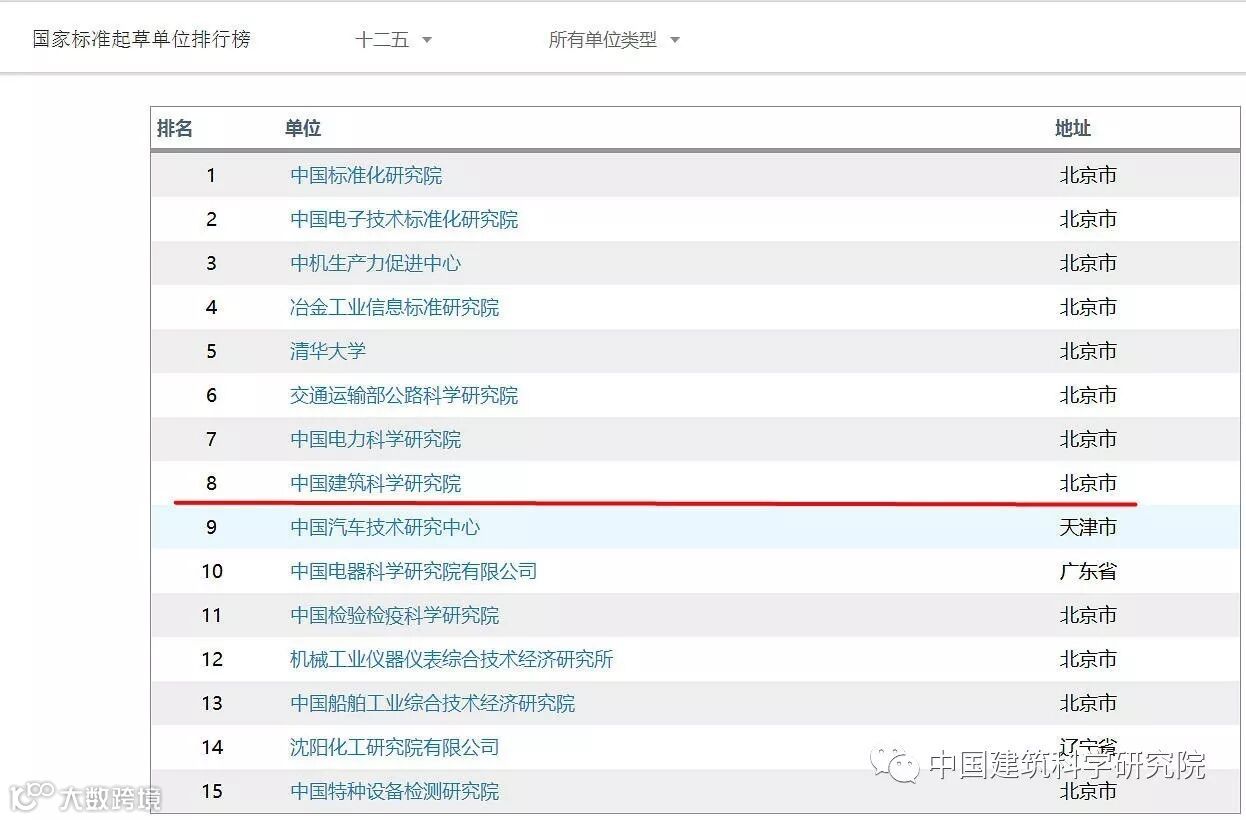Click rank number 13 cell

(211, 703)
